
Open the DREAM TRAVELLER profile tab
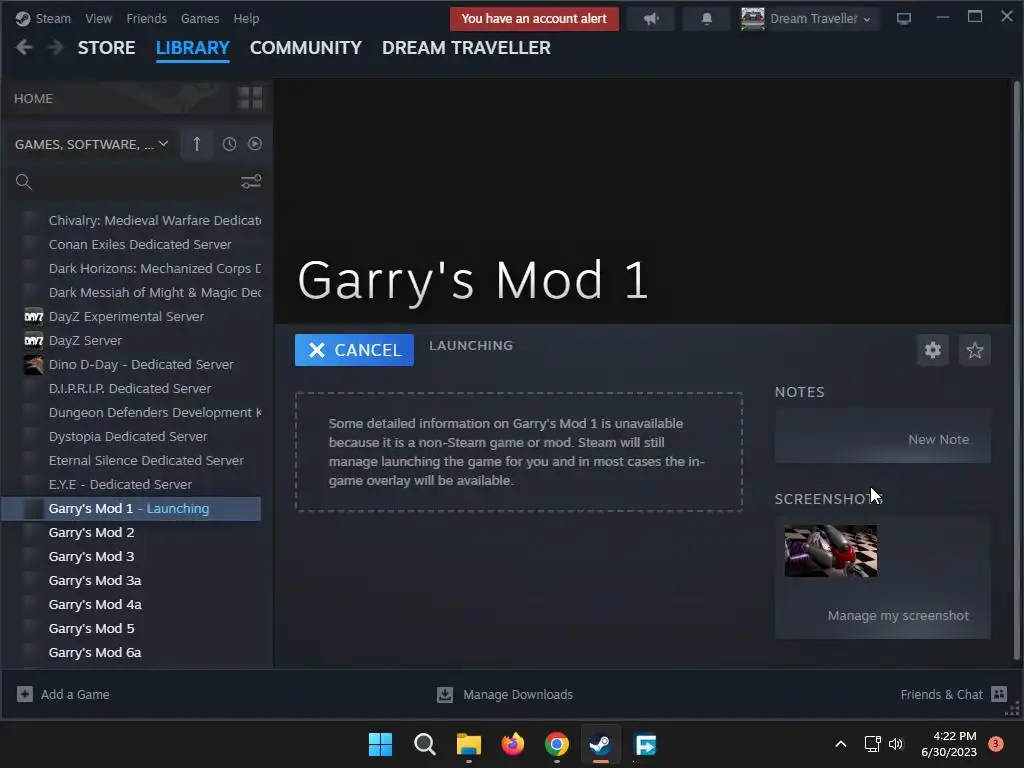(x=466, y=48)
